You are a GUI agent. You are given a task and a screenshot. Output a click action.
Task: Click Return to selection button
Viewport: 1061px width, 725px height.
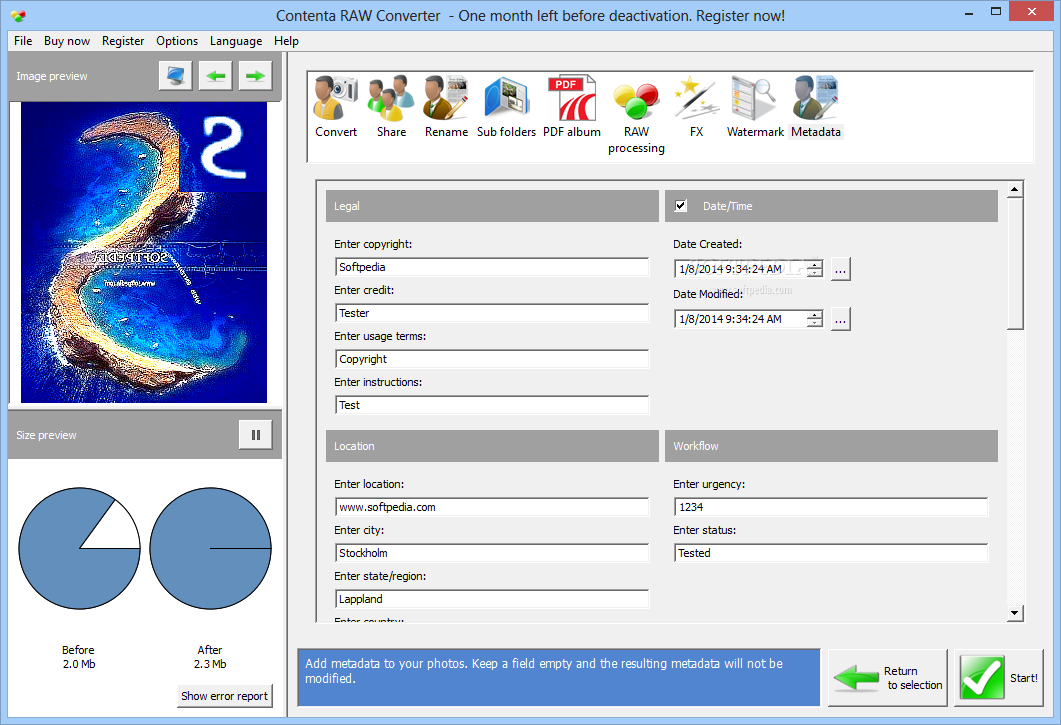(888, 678)
